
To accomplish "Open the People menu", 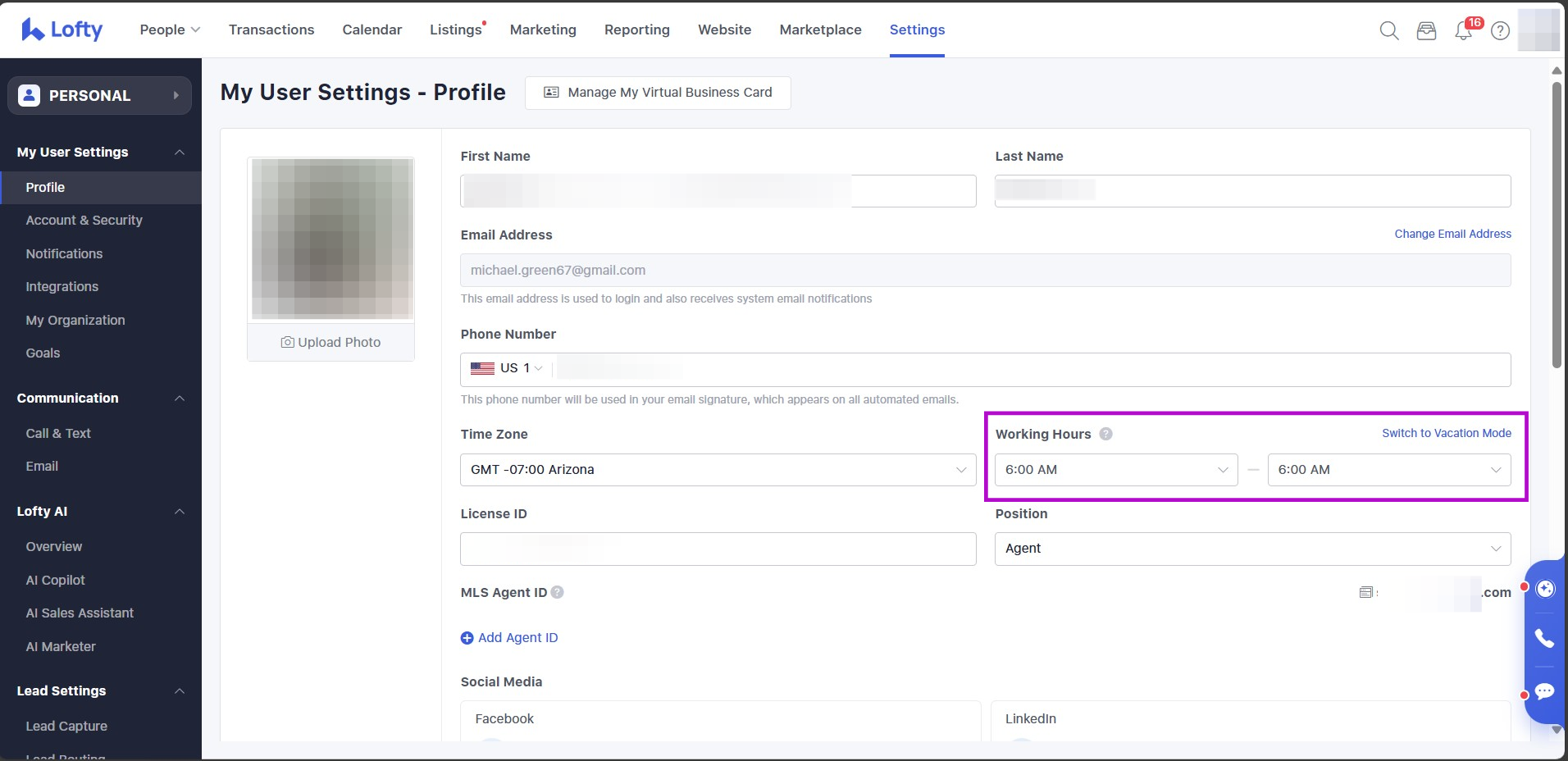I will (x=170, y=30).
